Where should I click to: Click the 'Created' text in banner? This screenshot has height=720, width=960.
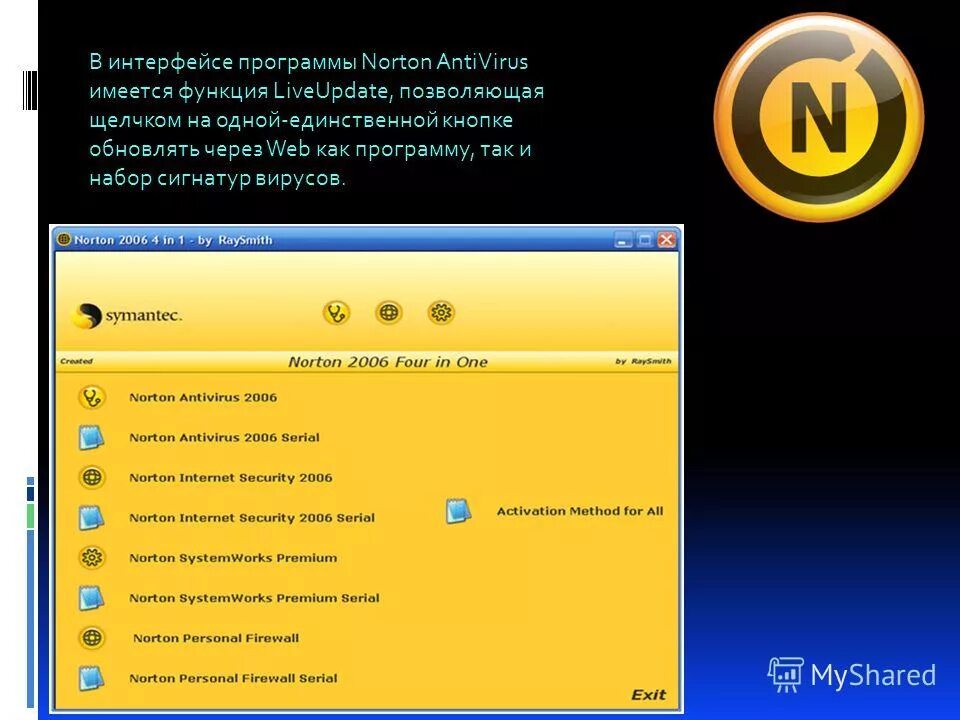[77, 361]
